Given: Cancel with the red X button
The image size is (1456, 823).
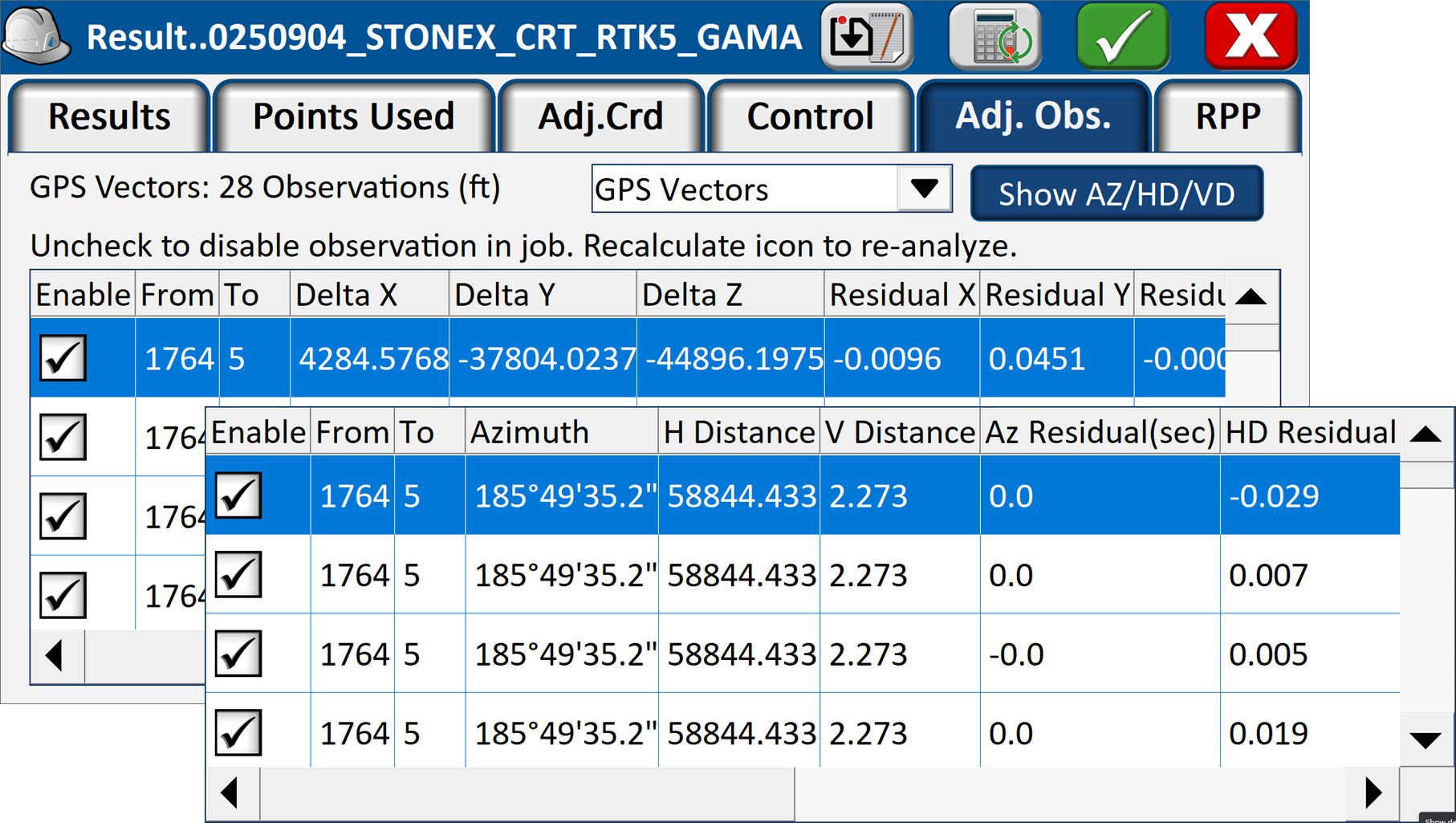Looking at the screenshot, I should tap(1251, 36).
